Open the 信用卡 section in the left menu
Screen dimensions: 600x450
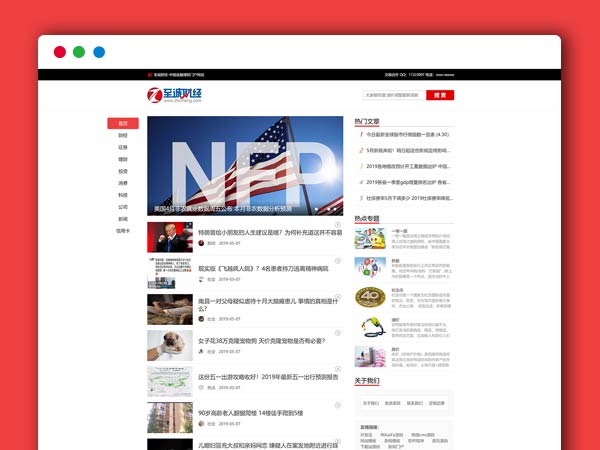(x=123, y=231)
